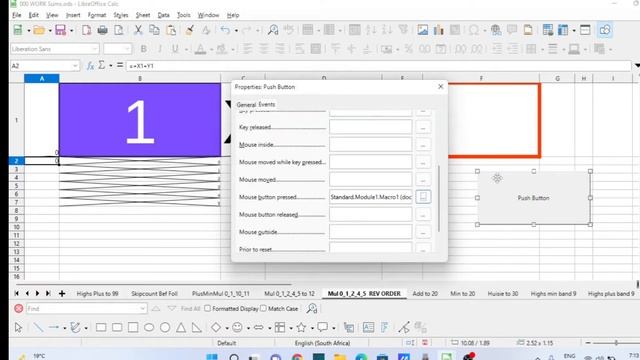Toggle the Formatted Display checkbox

tap(207, 309)
